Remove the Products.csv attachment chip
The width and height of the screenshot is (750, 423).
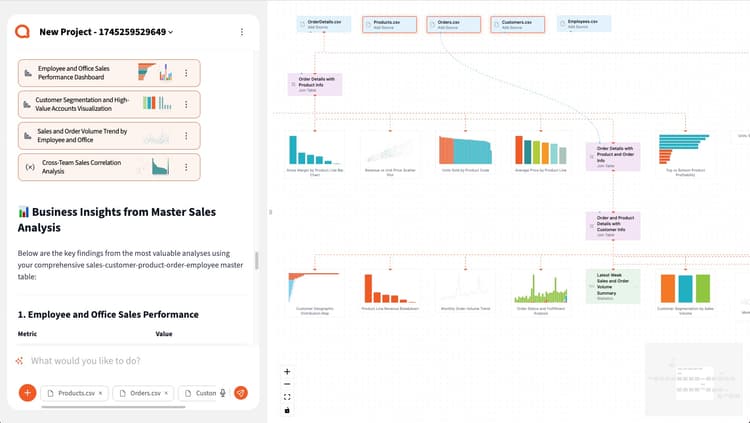pyautogui.click(x=100, y=393)
